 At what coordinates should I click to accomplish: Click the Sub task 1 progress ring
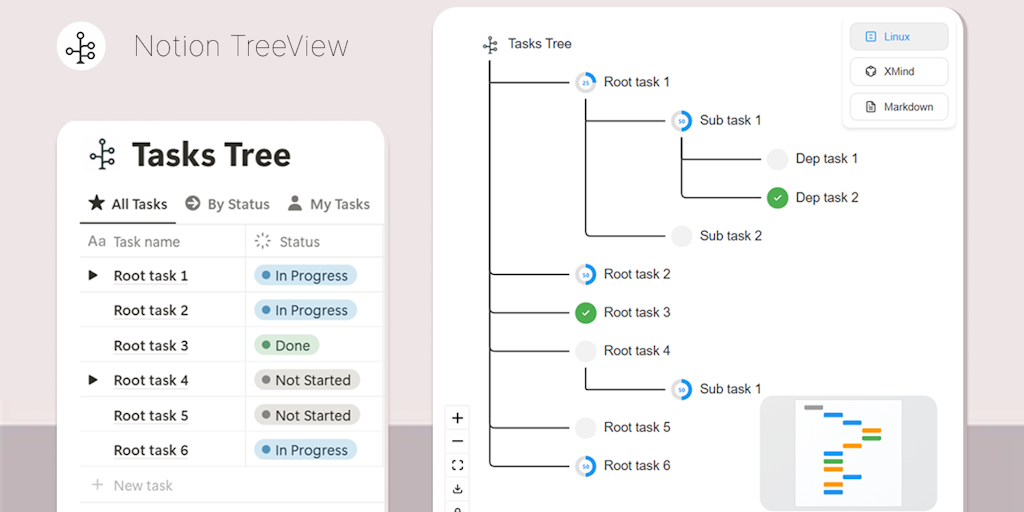tap(682, 121)
